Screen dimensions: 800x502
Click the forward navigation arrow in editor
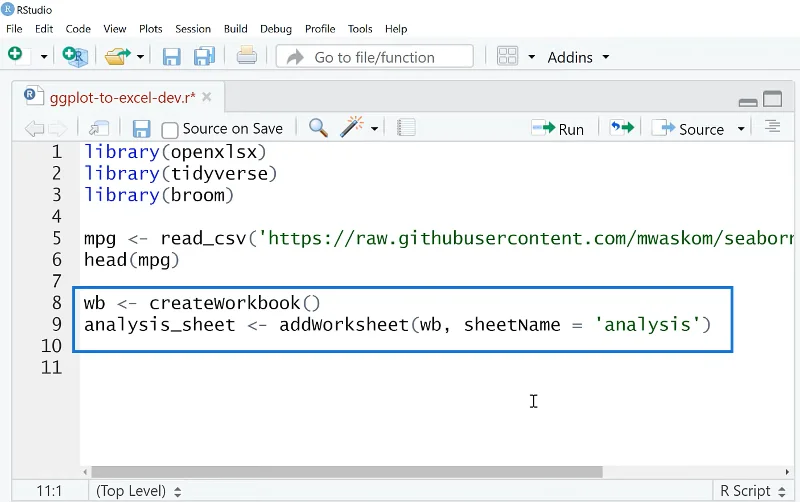[58, 129]
